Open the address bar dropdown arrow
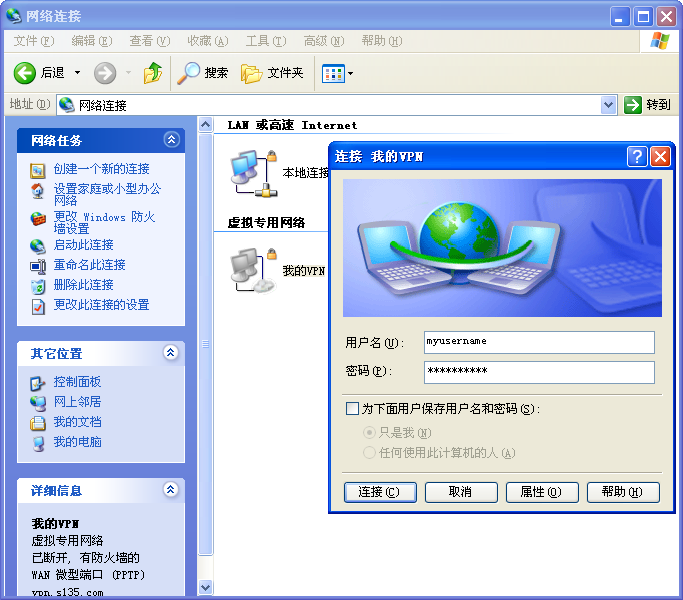The image size is (683, 600). [609, 105]
